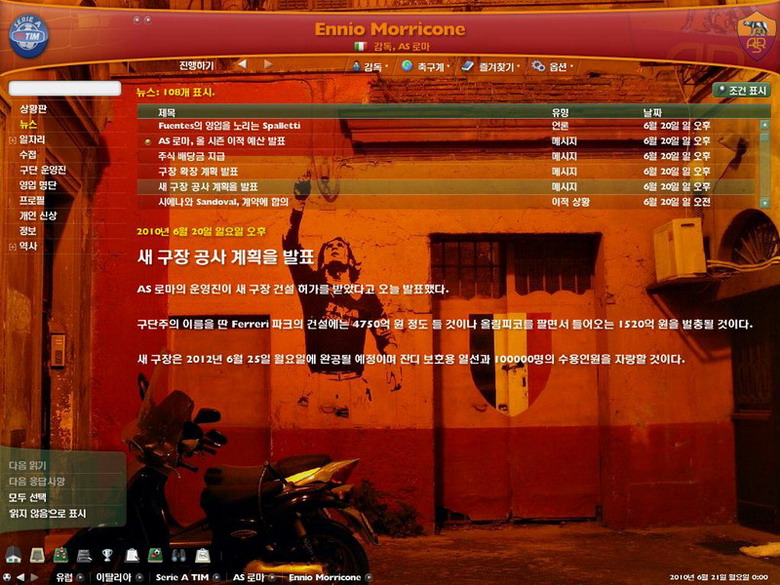Click the unread marker beside AS 로마 news
The image size is (780, 585).
(147, 142)
